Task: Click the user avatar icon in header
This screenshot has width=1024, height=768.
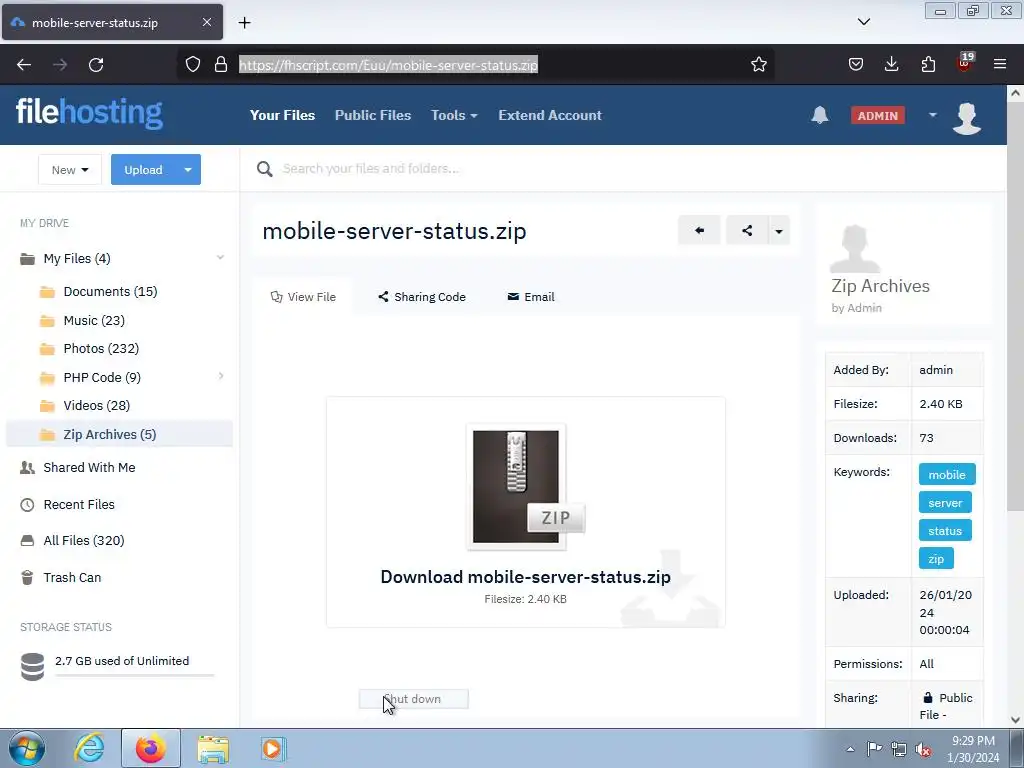Action: pyautogui.click(x=967, y=118)
